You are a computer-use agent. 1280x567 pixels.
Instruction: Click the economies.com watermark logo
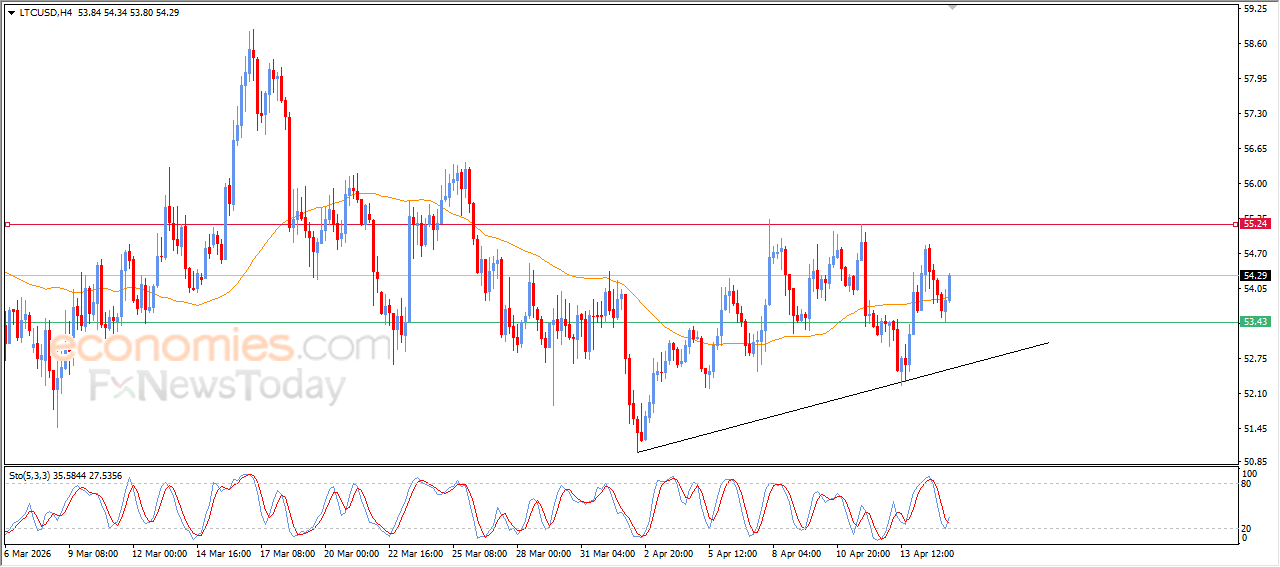coord(222,347)
